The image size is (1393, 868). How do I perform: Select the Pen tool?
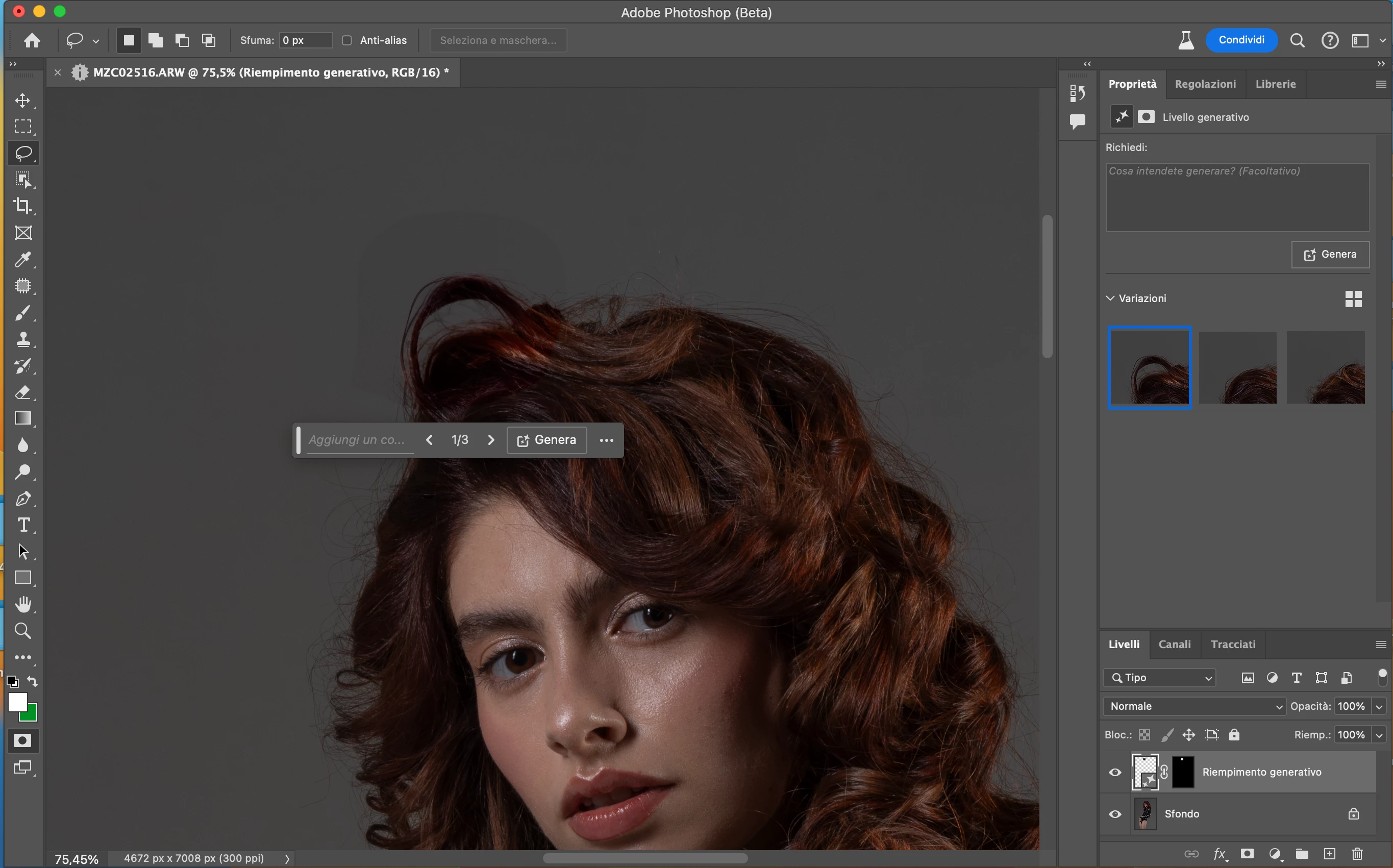click(x=23, y=498)
